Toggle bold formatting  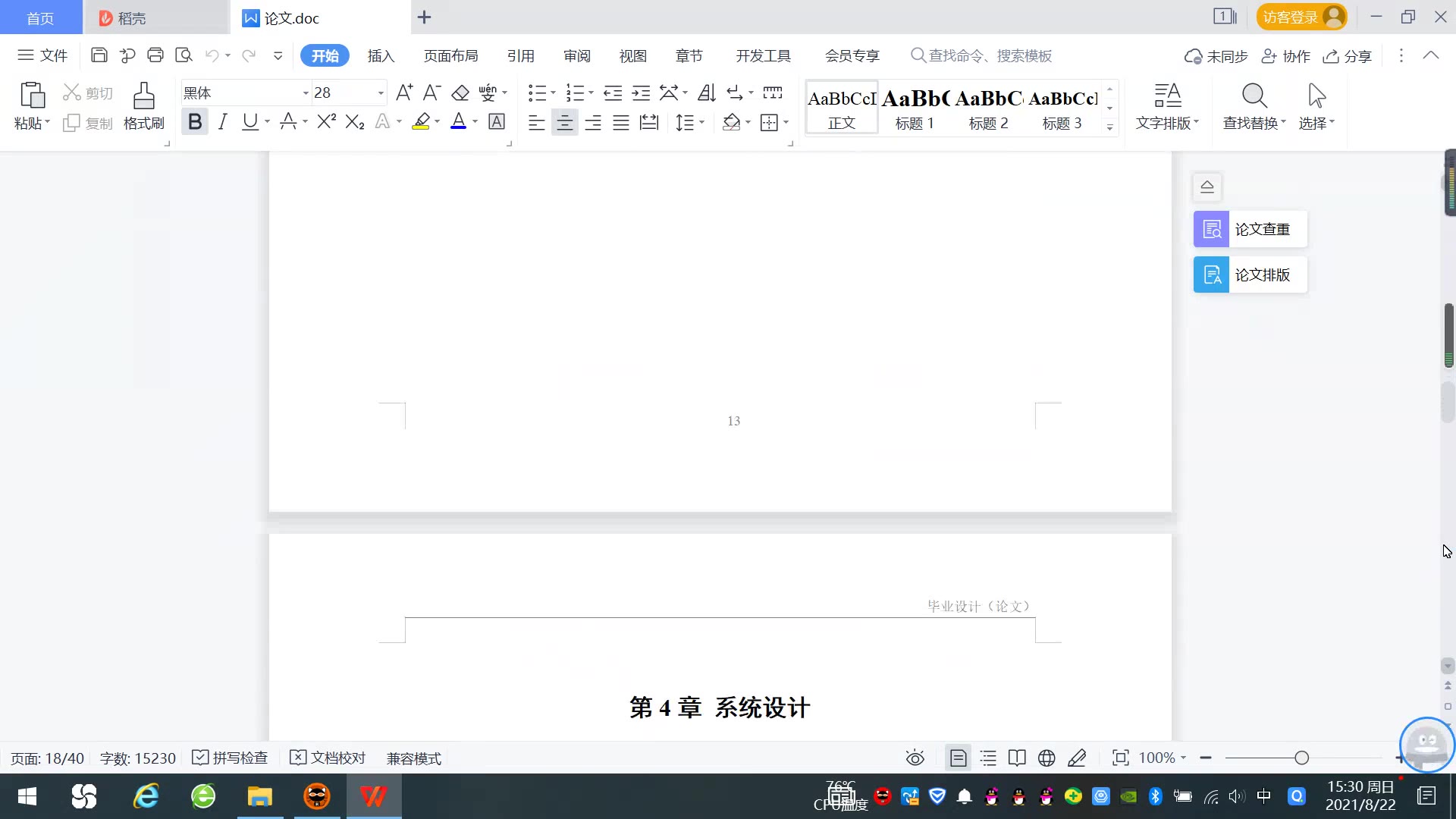pyautogui.click(x=195, y=122)
